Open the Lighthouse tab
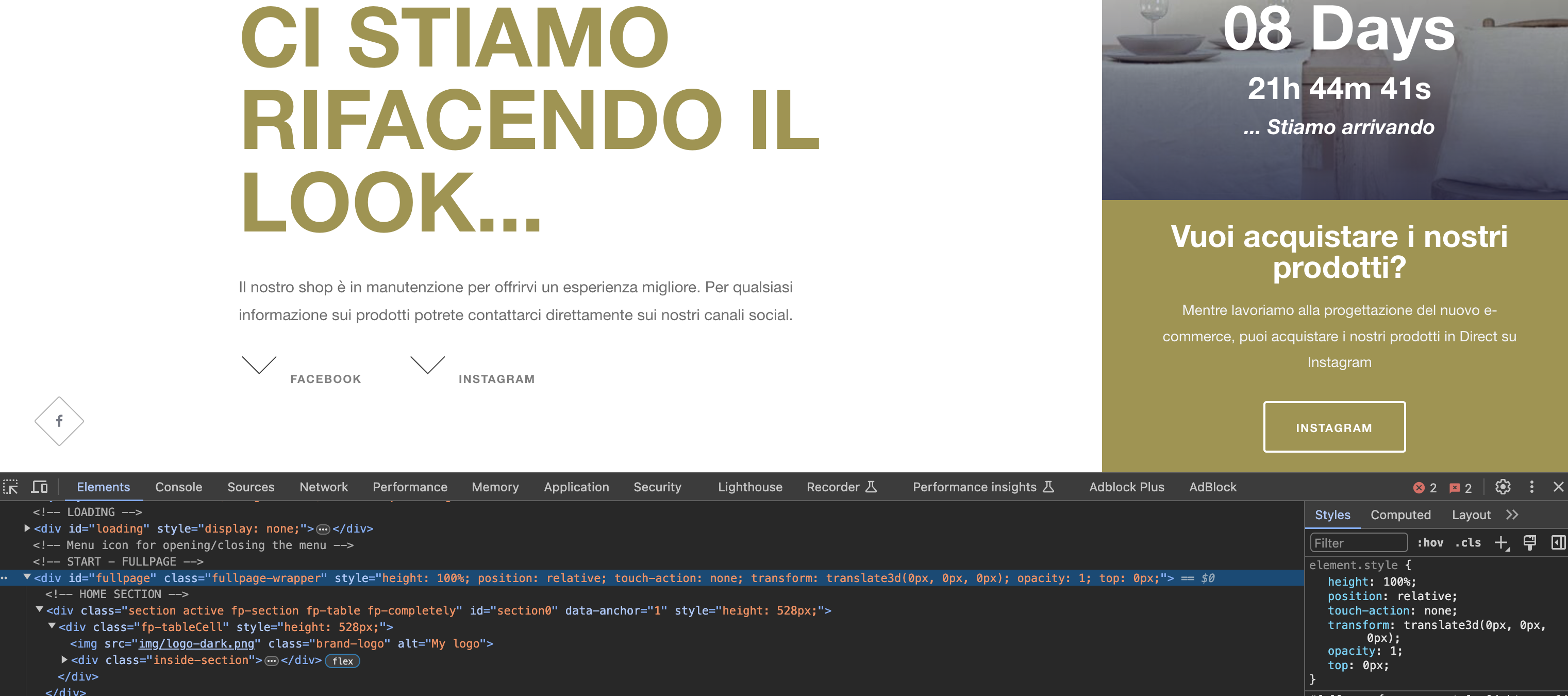 point(750,487)
